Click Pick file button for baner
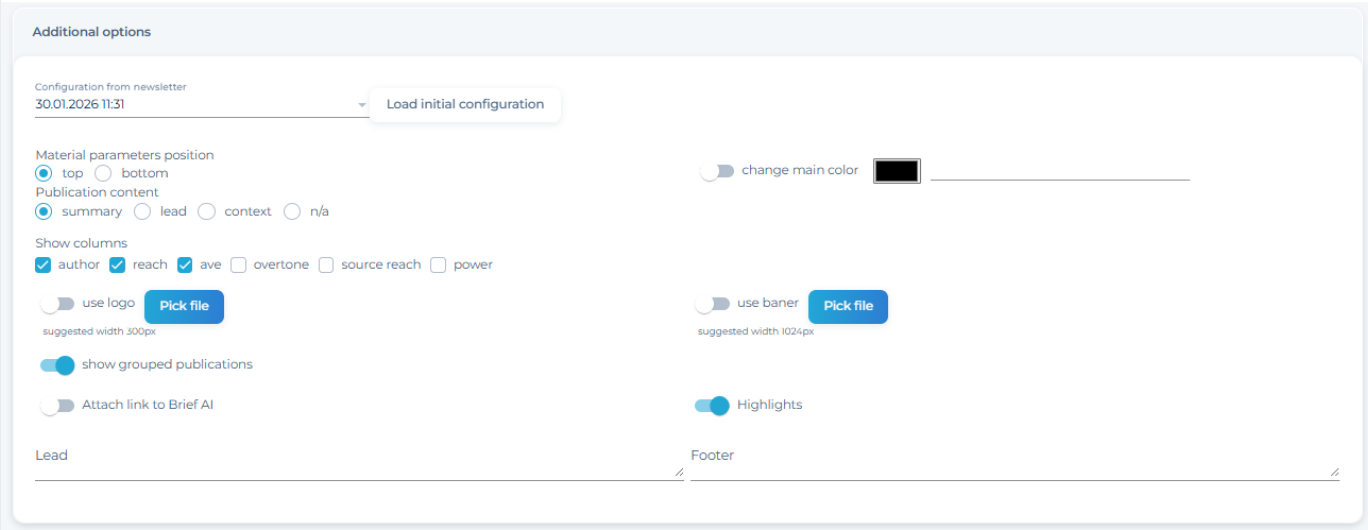Viewport: 1368px width, 530px height. click(848, 306)
